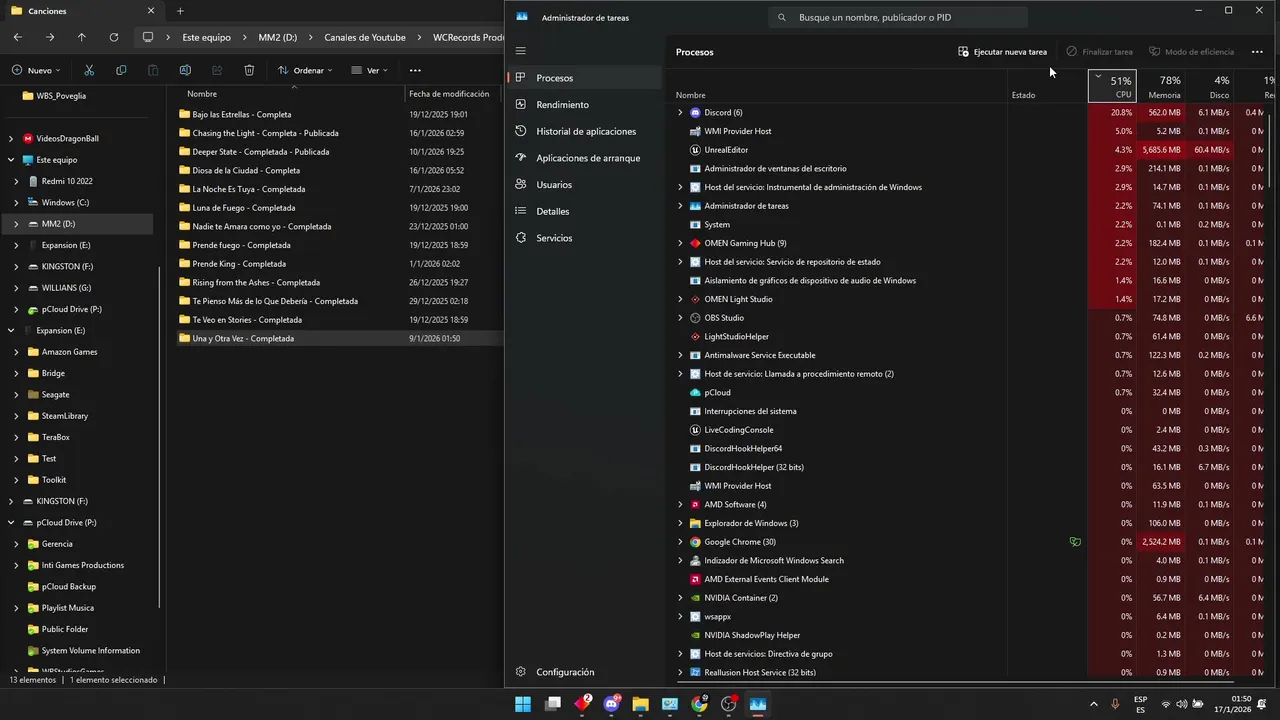Expand NVIDIA Container (2) process group
Screen dimensions: 1280x720
tap(680, 598)
